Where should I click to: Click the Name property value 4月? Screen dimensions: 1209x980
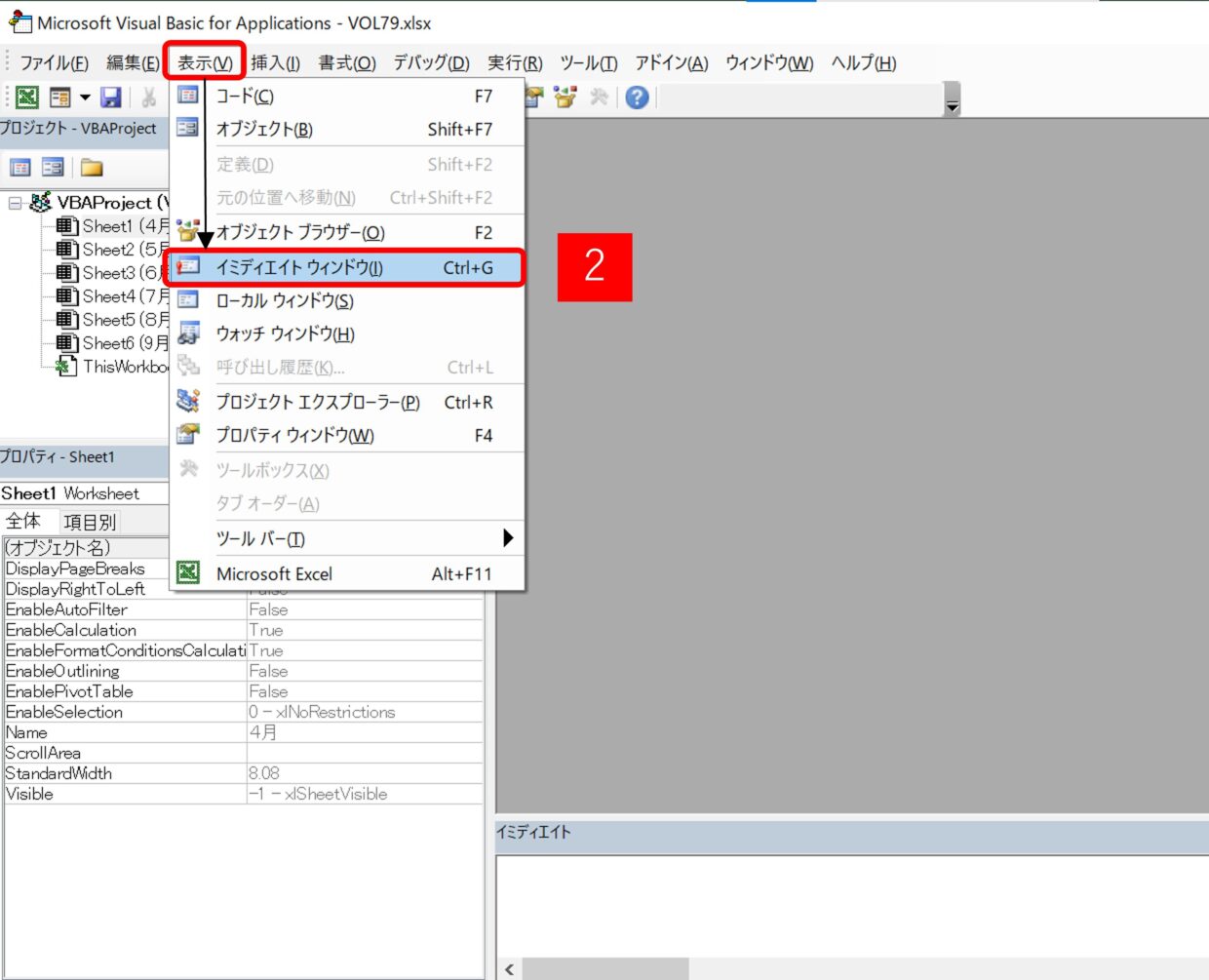coord(365,732)
